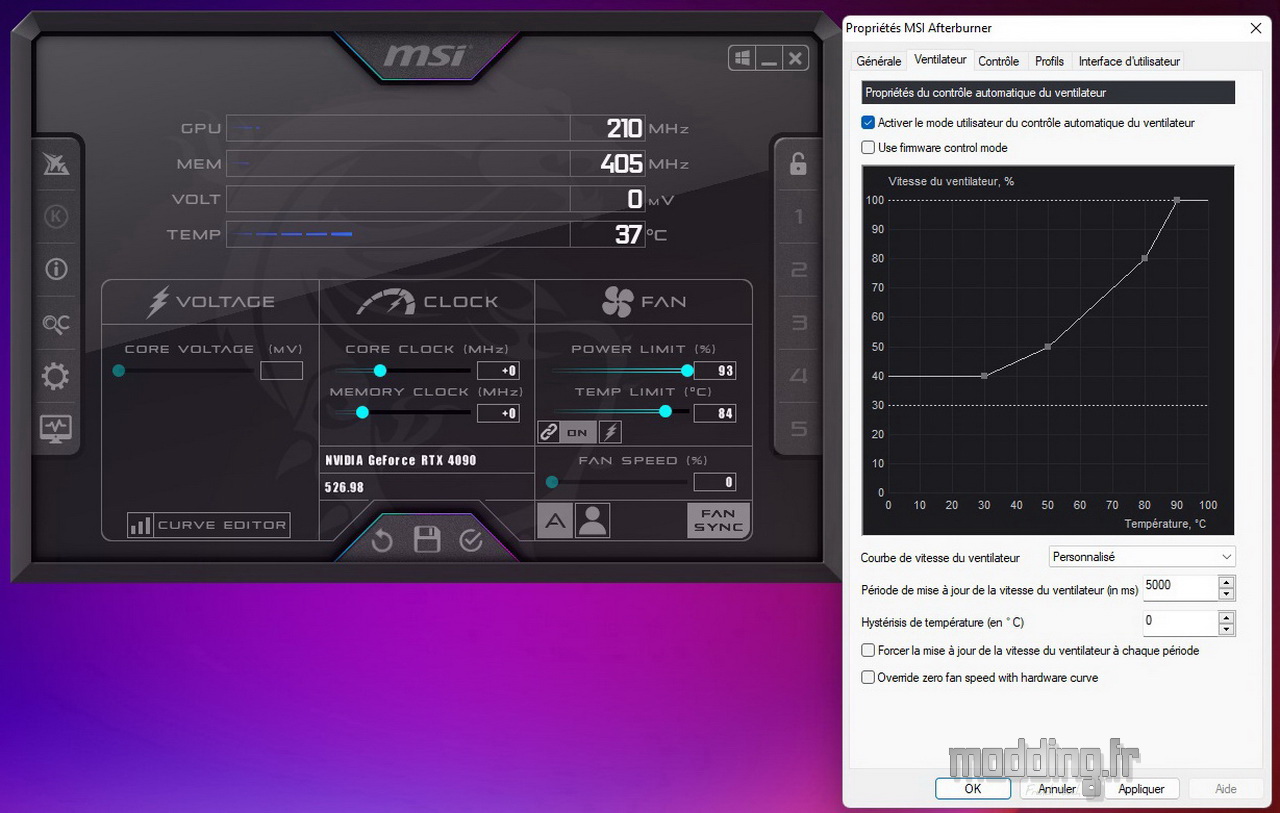The image size is (1280, 813).
Task: Enable Use firmware control mode
Action: pos(868,147)
